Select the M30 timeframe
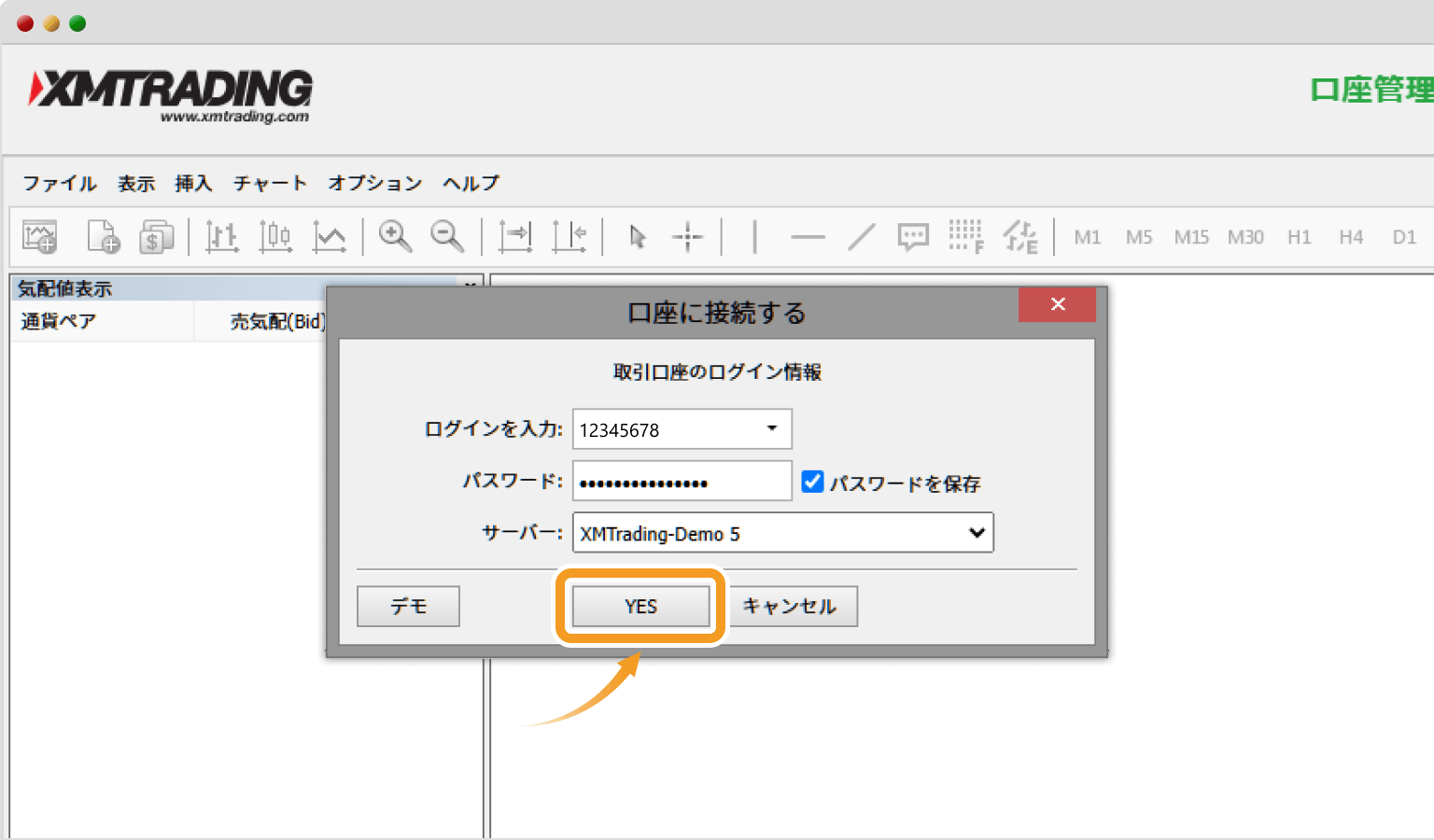1434x840 pixels. pyautogui.click(x=1245, y=237)
